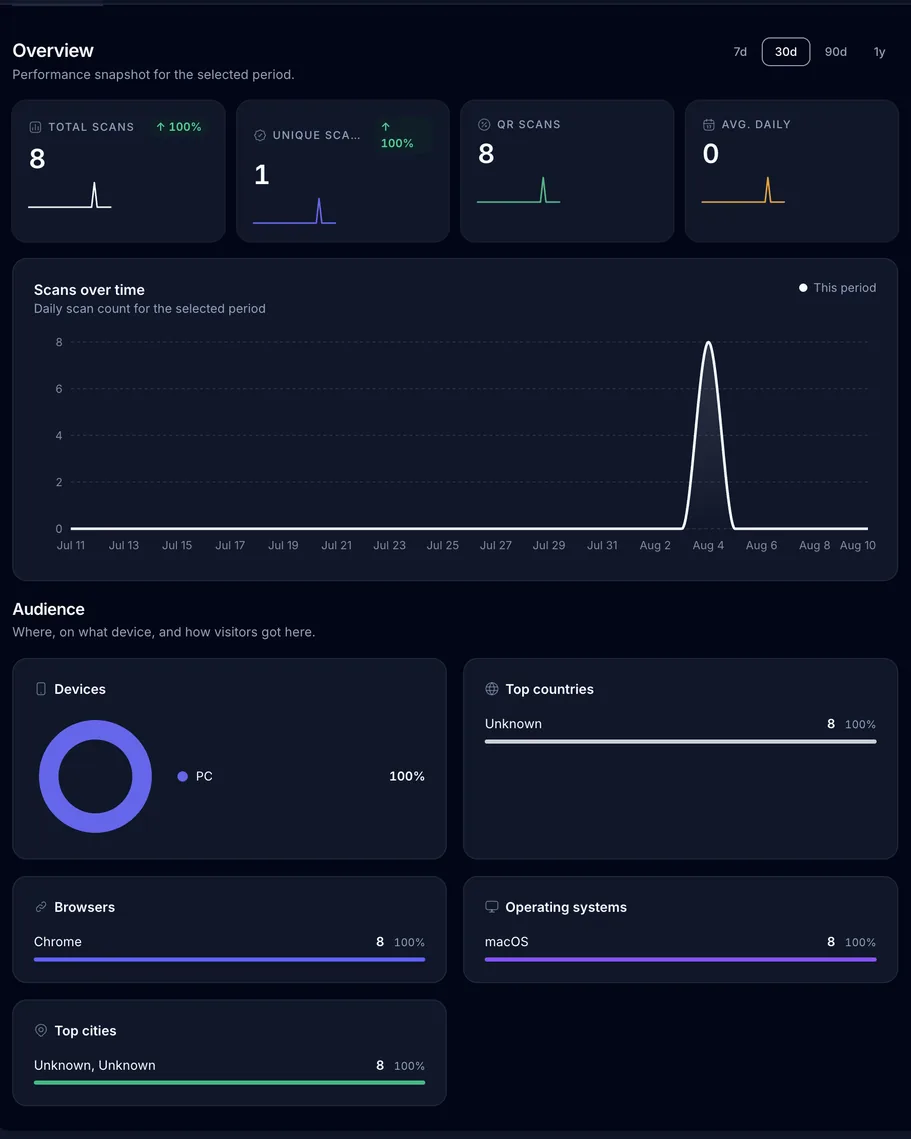Click the PC legend purple dot
Image resolution: width=911 pixels, height=1139 pixels.
[x=182, y=777]
